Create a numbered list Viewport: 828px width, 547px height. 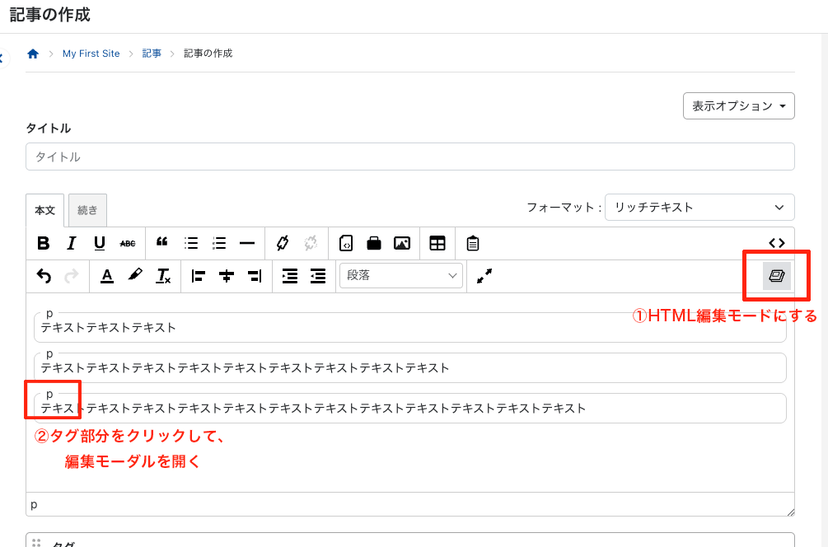point(219,243)
